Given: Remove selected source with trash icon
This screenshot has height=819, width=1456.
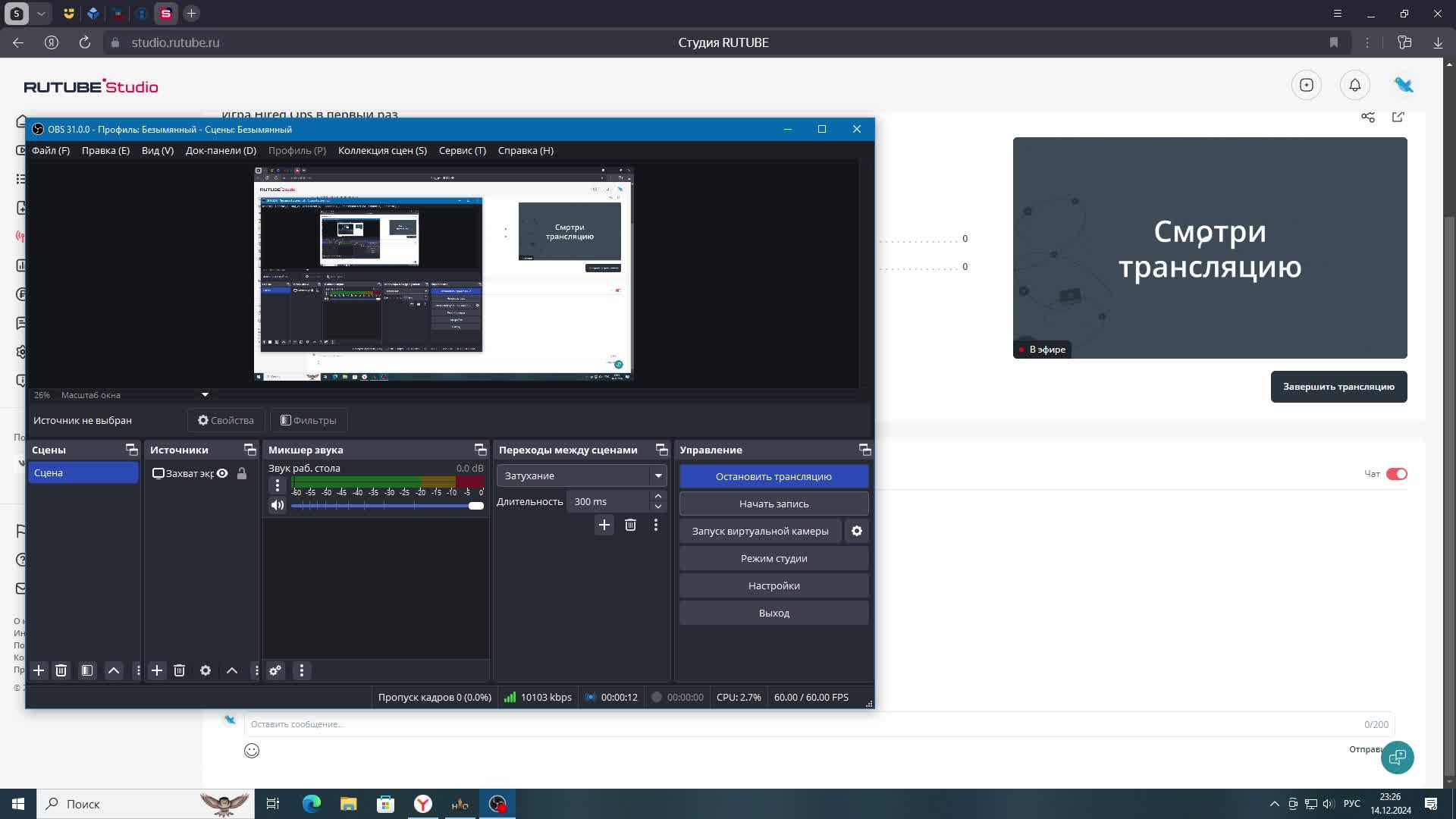Looking at the screenshot, I should coord(180,670).
